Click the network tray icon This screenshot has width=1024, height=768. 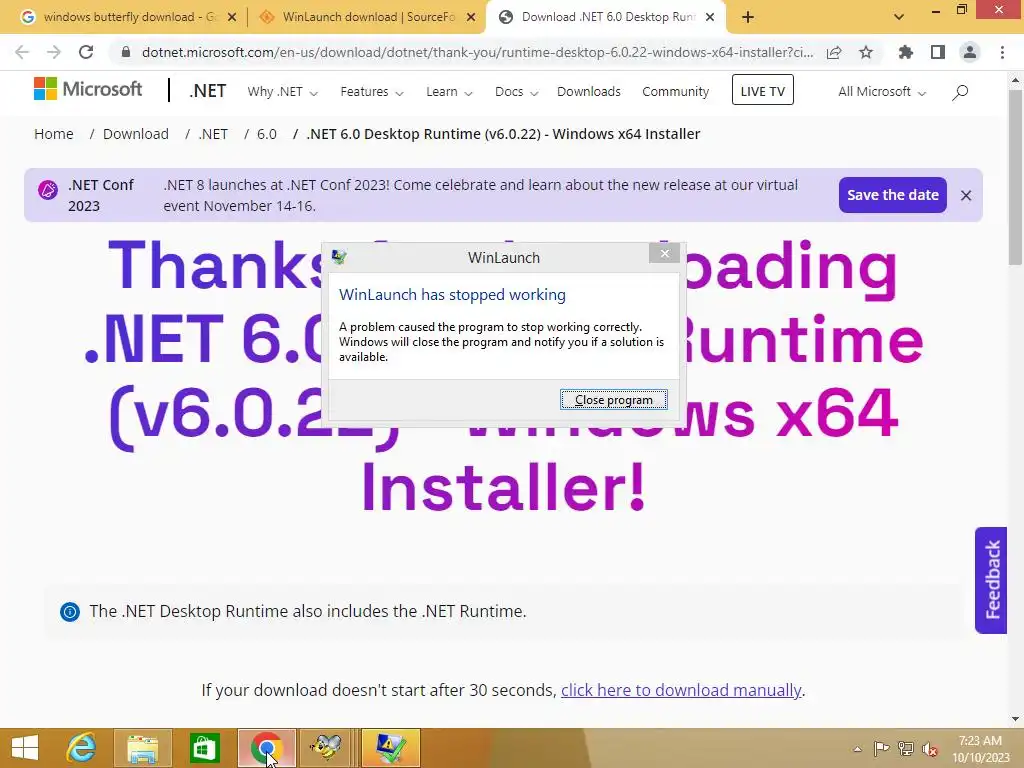click(905, 748)
